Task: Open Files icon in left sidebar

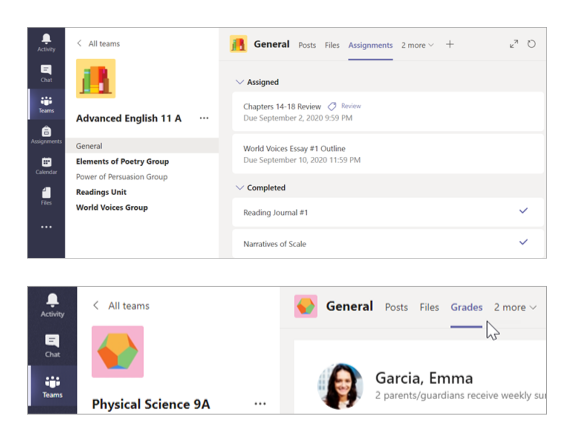Action: [46, 196]
